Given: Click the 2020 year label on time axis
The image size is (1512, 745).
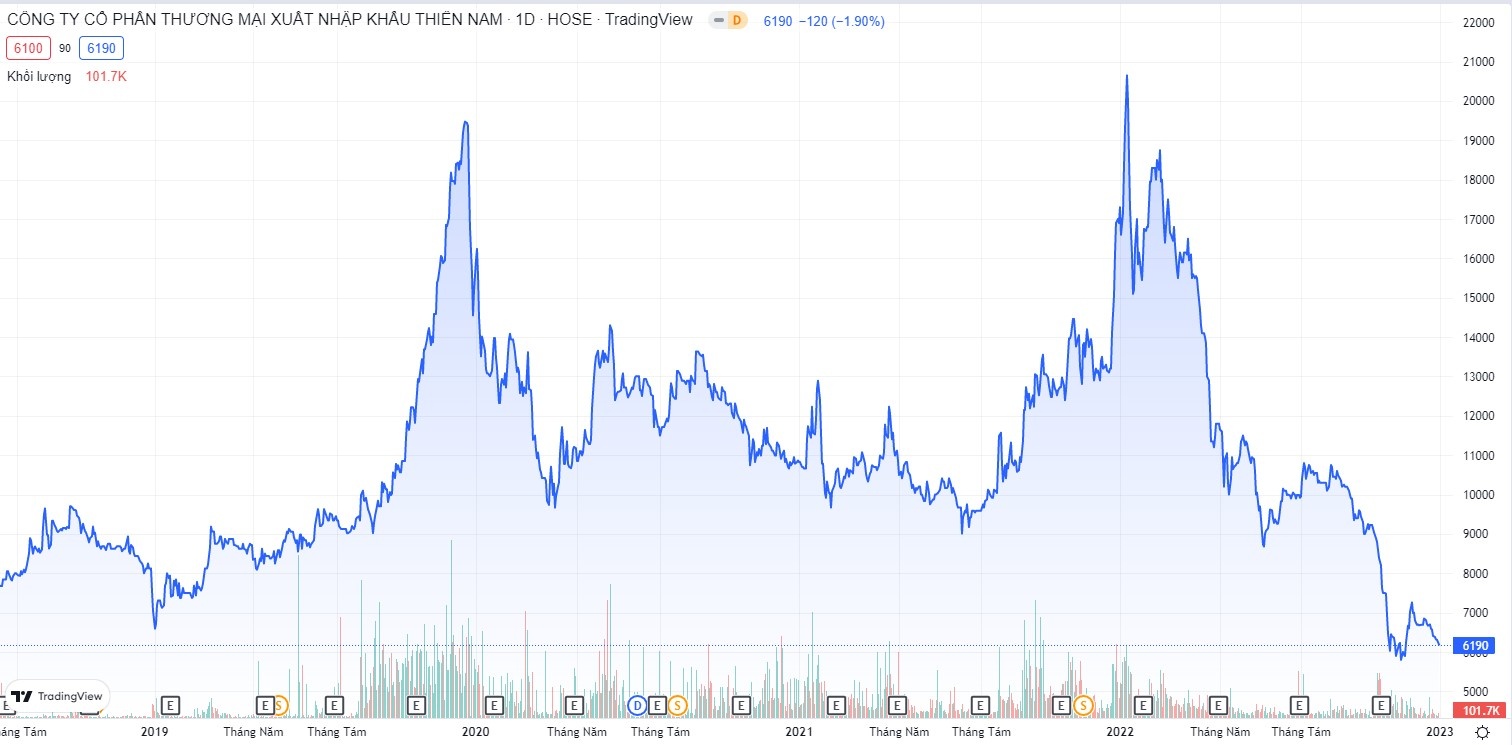Looking at the screenshot, I should tap(475, 732).
